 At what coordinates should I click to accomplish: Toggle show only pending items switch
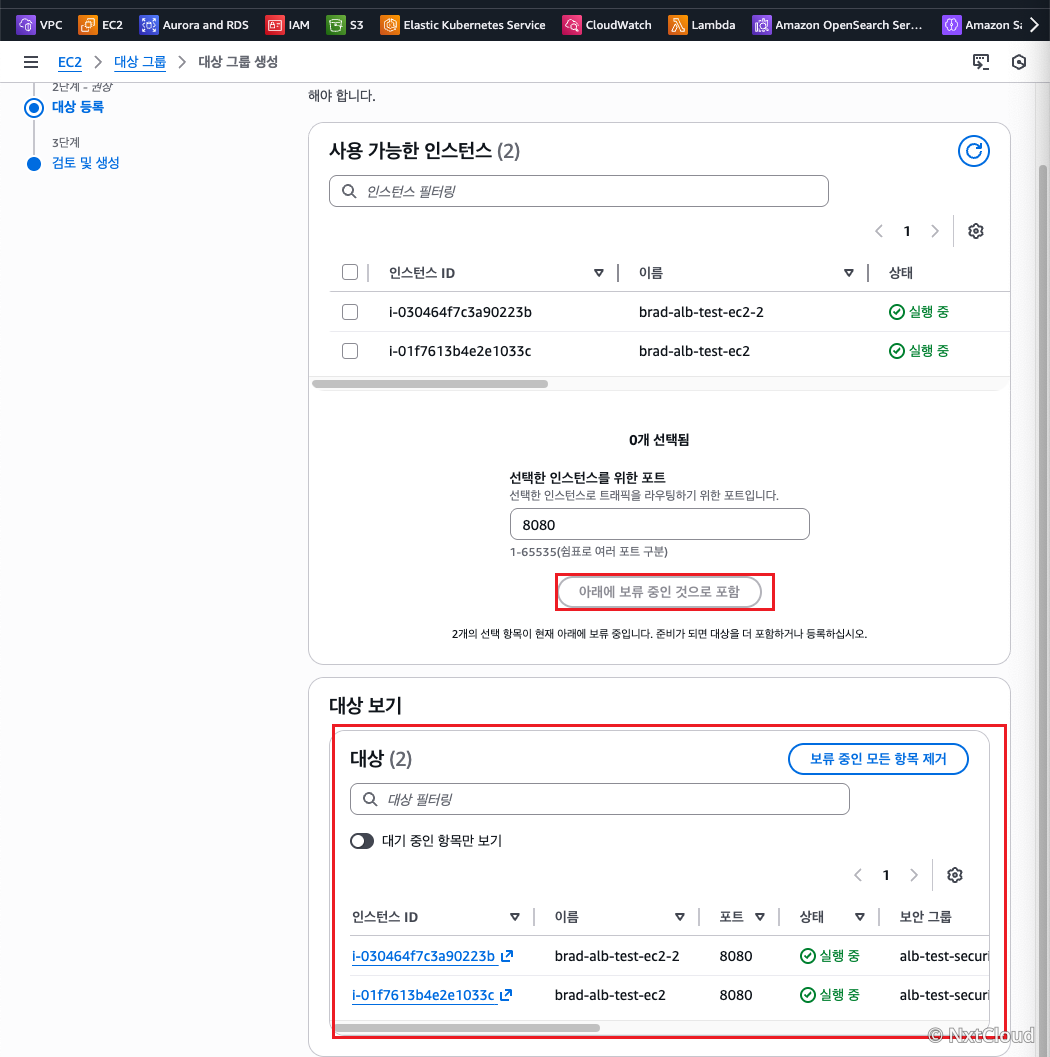[362, 841]
